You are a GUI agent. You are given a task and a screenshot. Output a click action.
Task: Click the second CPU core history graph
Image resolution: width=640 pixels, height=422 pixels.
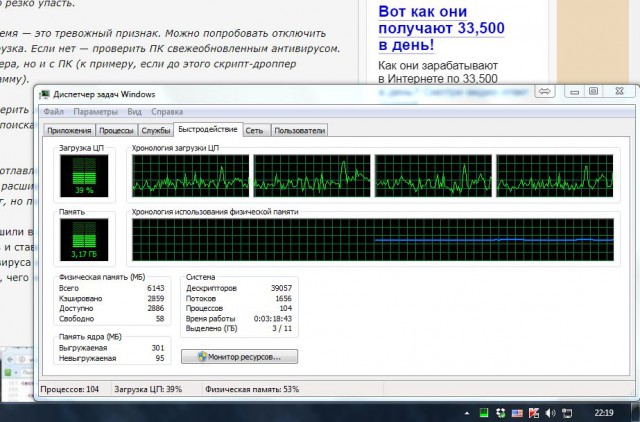(312, 176)
